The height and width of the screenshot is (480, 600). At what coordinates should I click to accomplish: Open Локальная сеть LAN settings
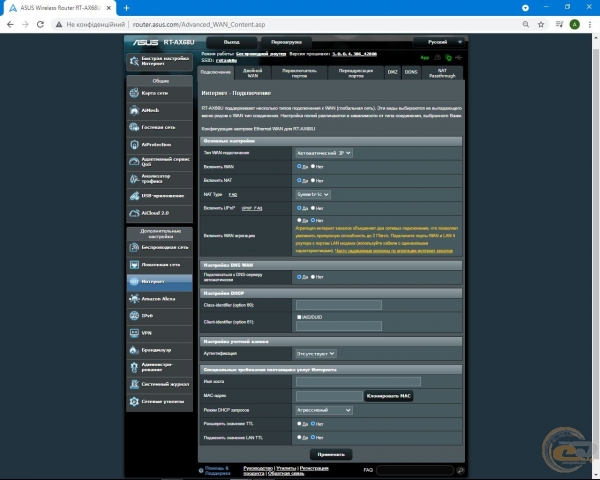(160, 264)
